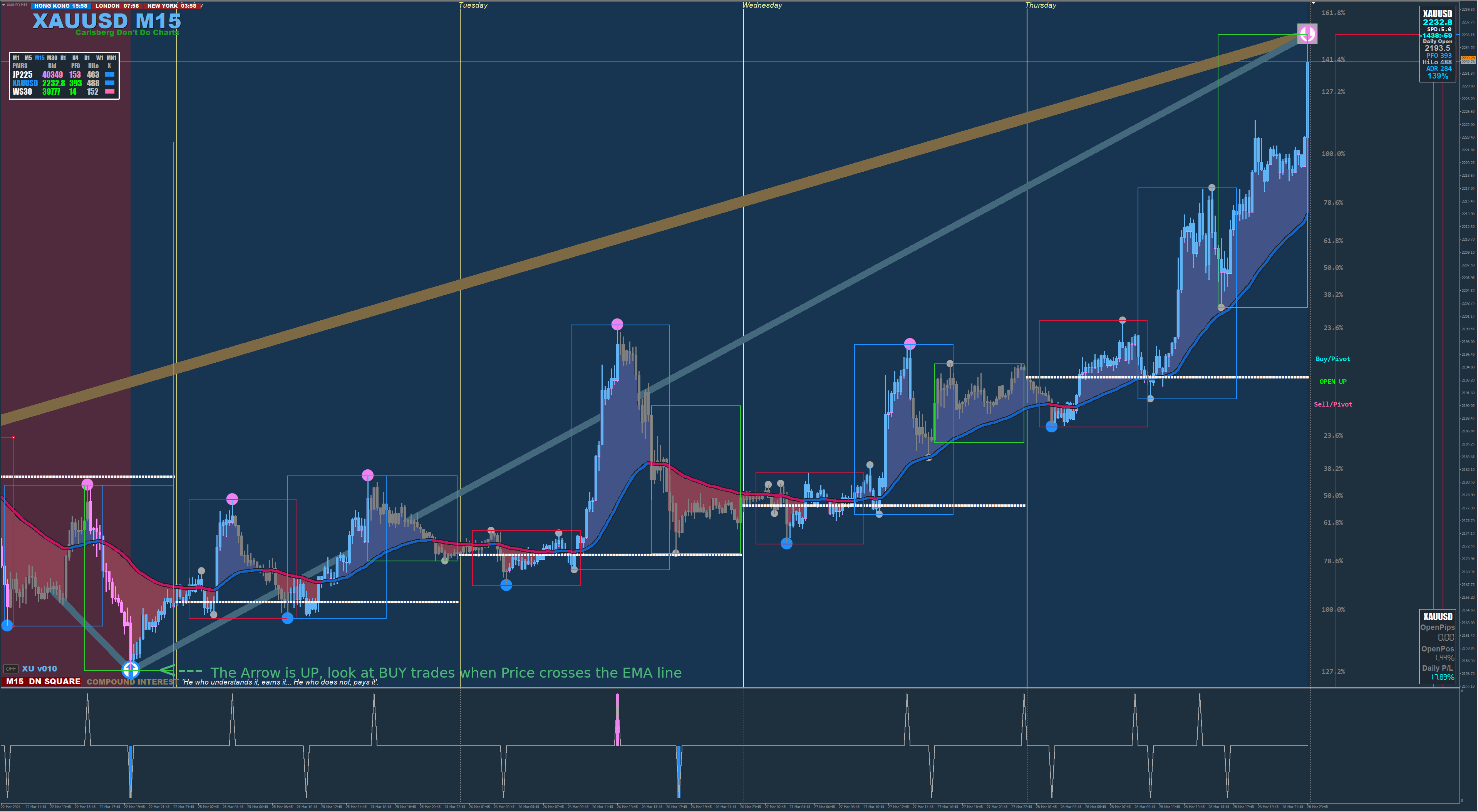Click the blue JP225 X indicator box
1478x812 pixels.
pyautogui.click(x=110, y=75)
